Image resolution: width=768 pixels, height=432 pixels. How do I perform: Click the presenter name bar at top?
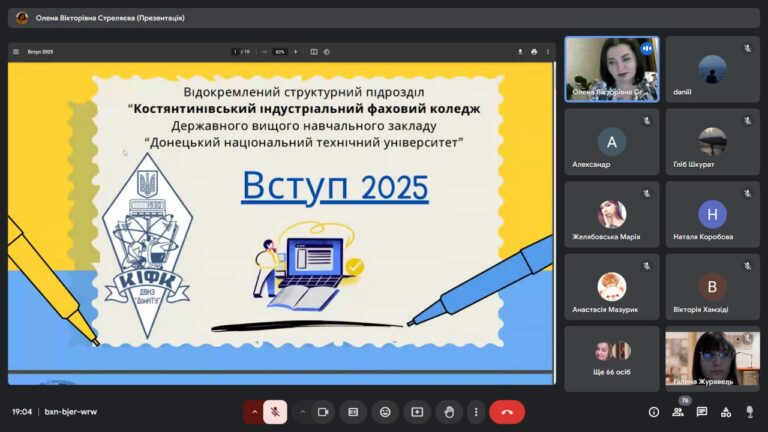[384, 18]
